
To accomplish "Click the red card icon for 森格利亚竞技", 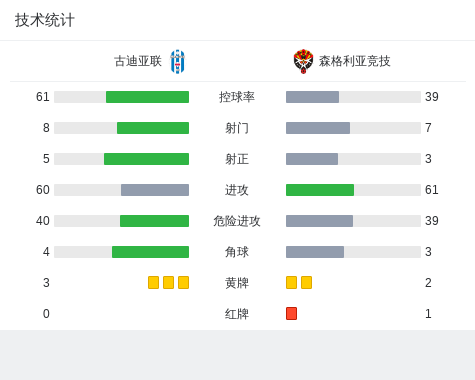I will click(291, 313).
